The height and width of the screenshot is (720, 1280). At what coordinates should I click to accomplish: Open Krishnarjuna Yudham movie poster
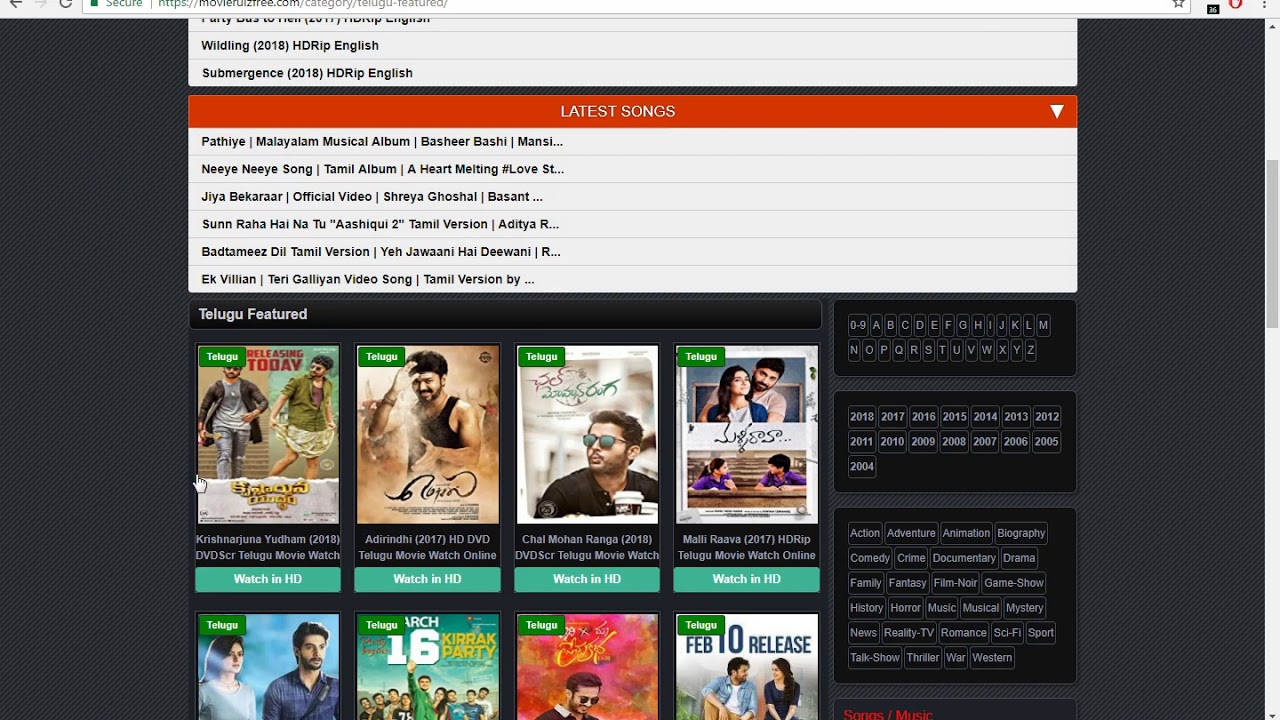pos(268,435)
